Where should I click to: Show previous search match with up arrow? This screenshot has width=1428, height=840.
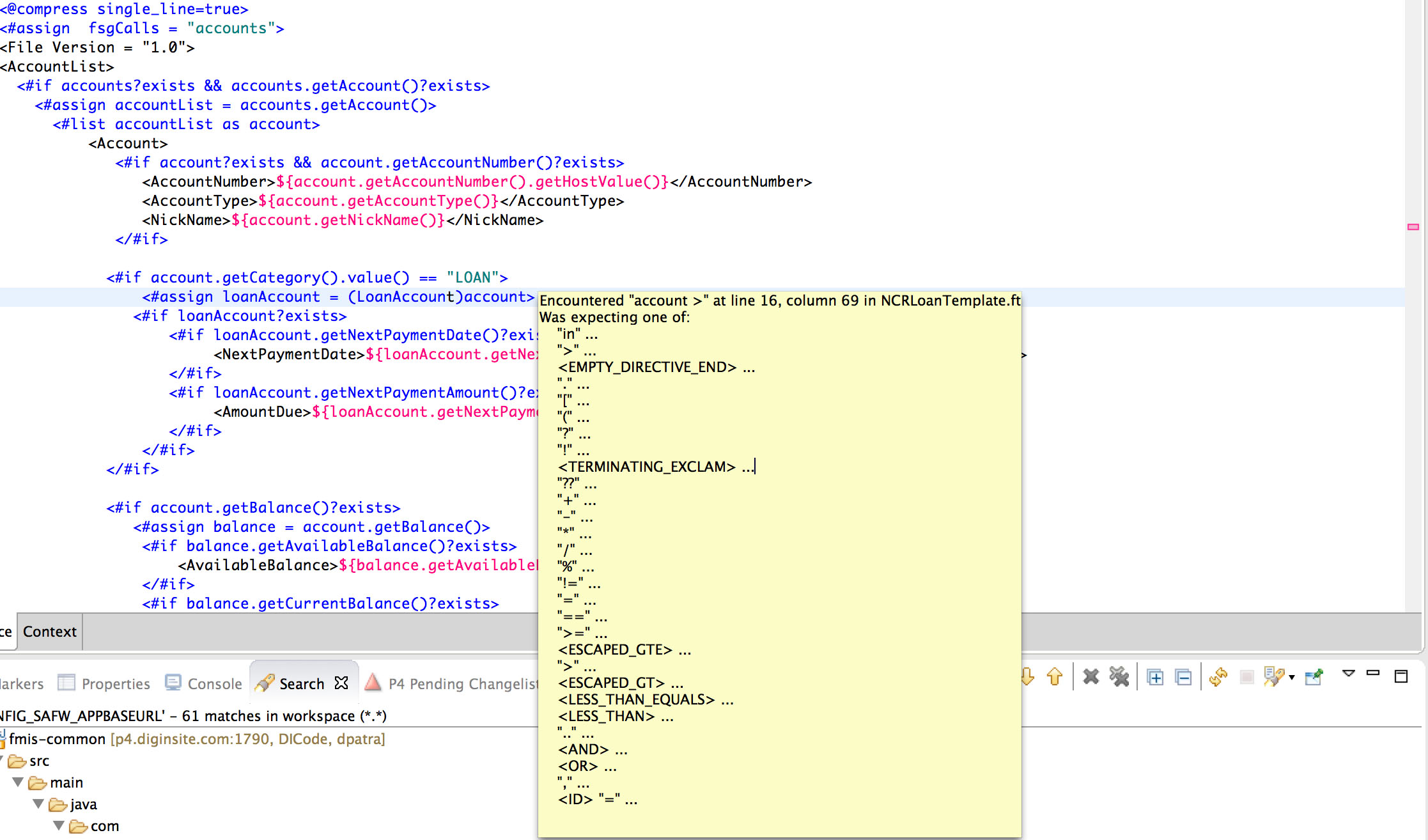click(x=1055, y=677)
